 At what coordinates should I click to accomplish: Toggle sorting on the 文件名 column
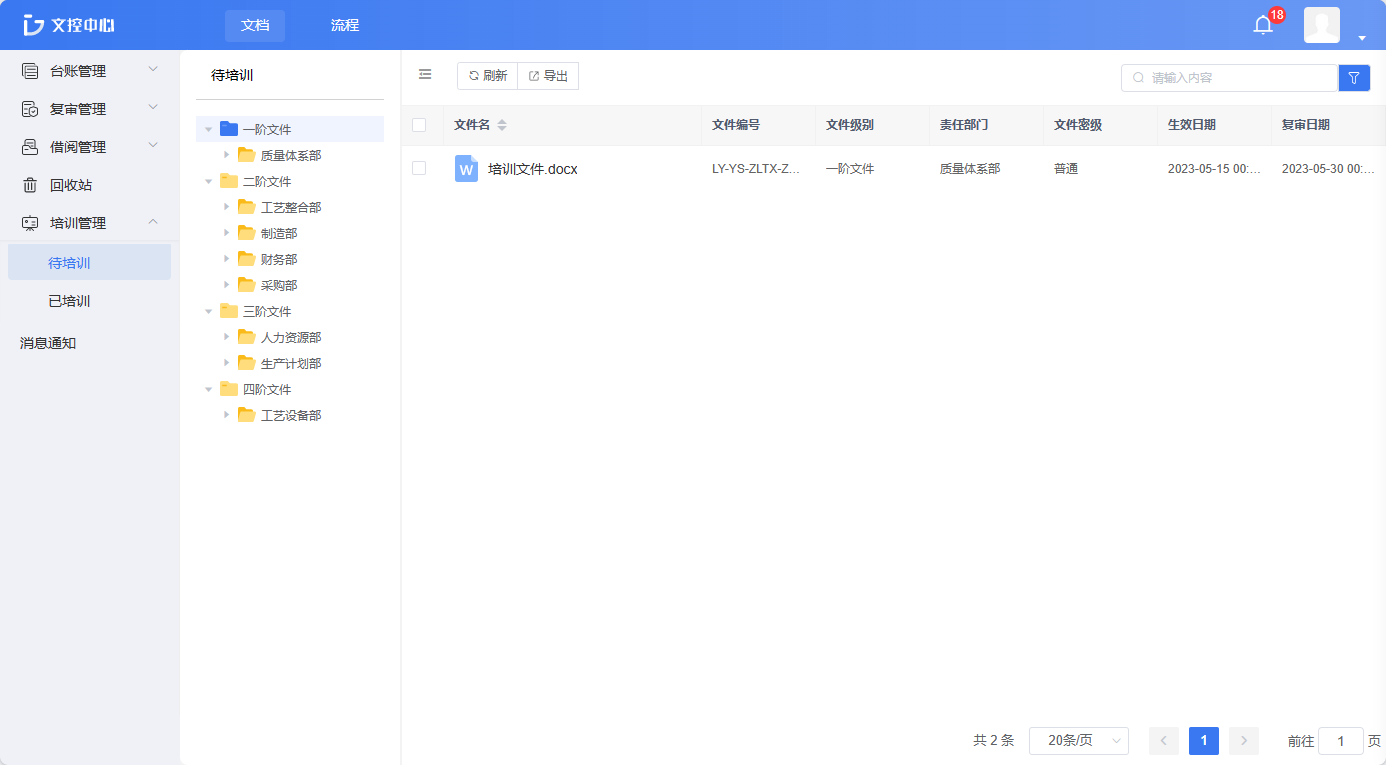click(500, 125)
